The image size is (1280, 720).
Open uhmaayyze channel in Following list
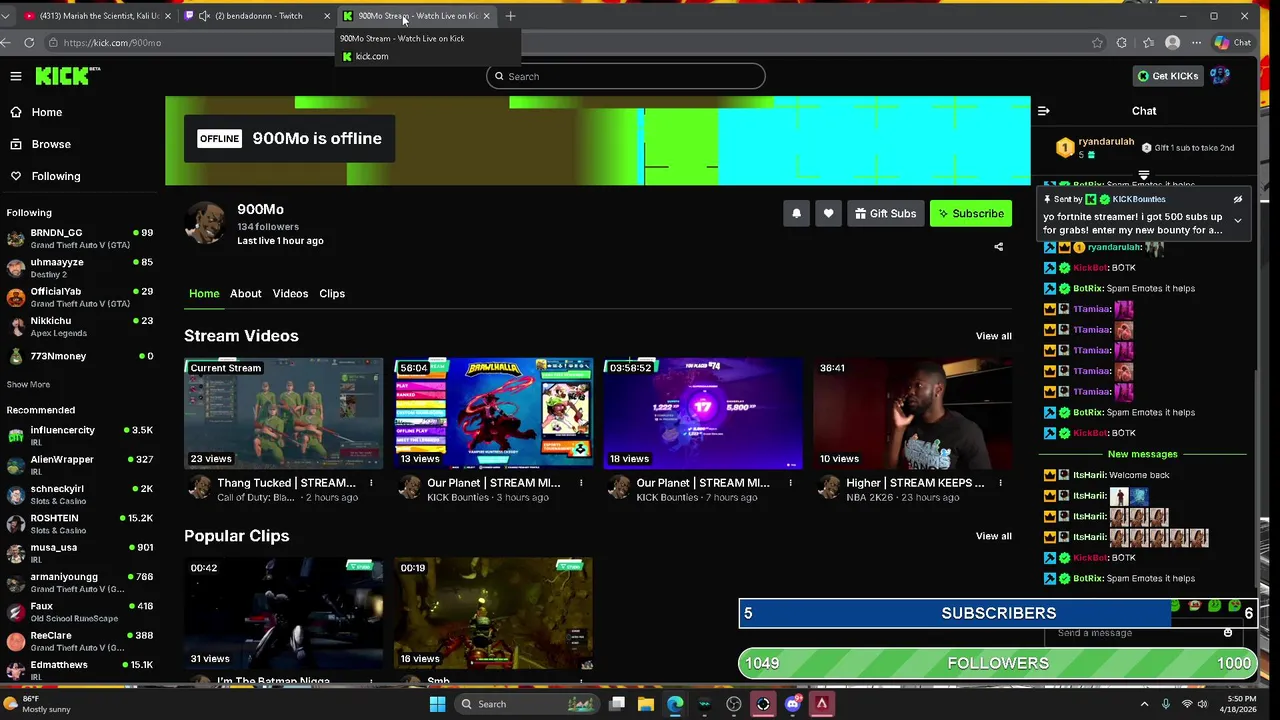(x=80, y=268)
